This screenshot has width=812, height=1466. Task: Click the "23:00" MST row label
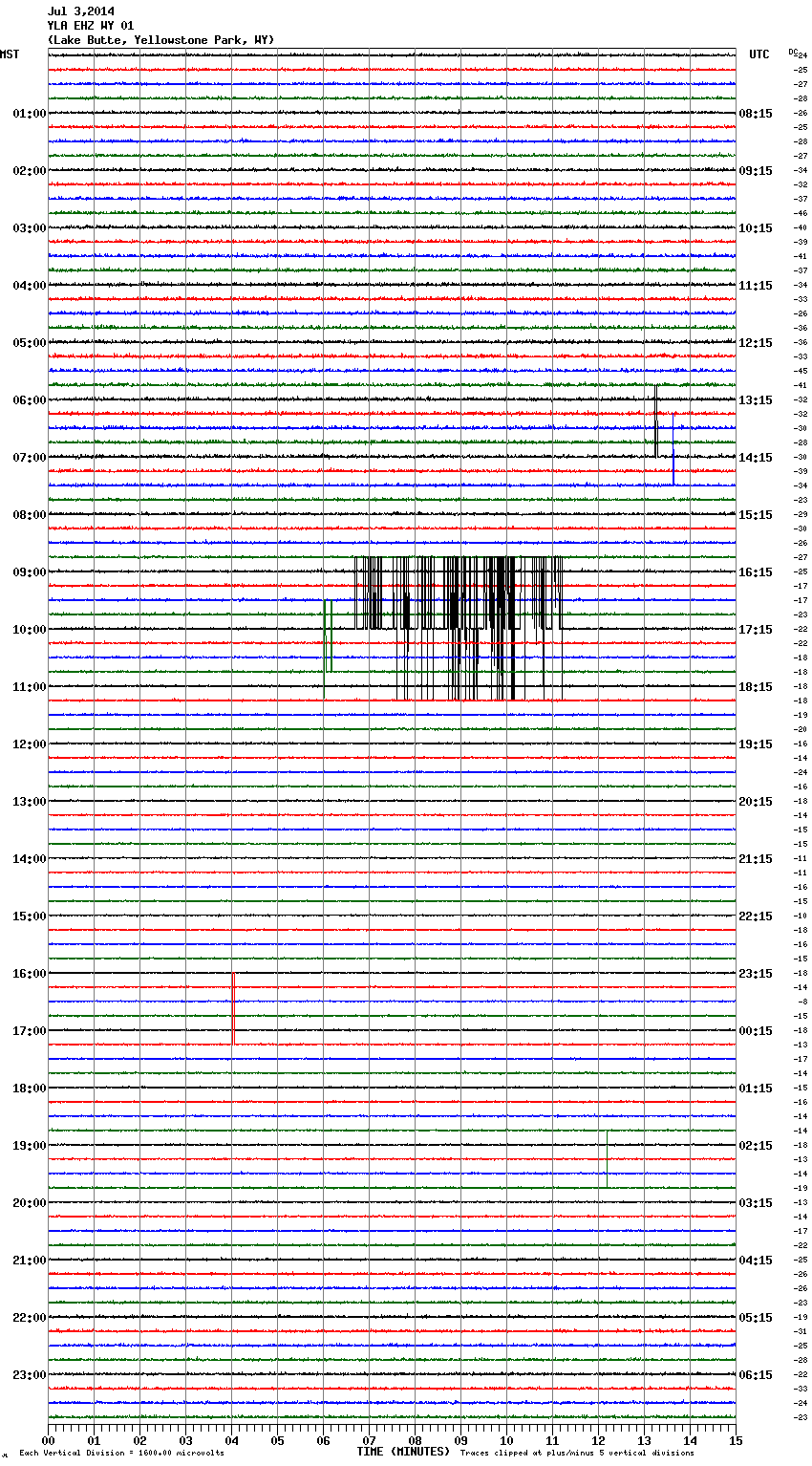click(x=30, y=1375)
